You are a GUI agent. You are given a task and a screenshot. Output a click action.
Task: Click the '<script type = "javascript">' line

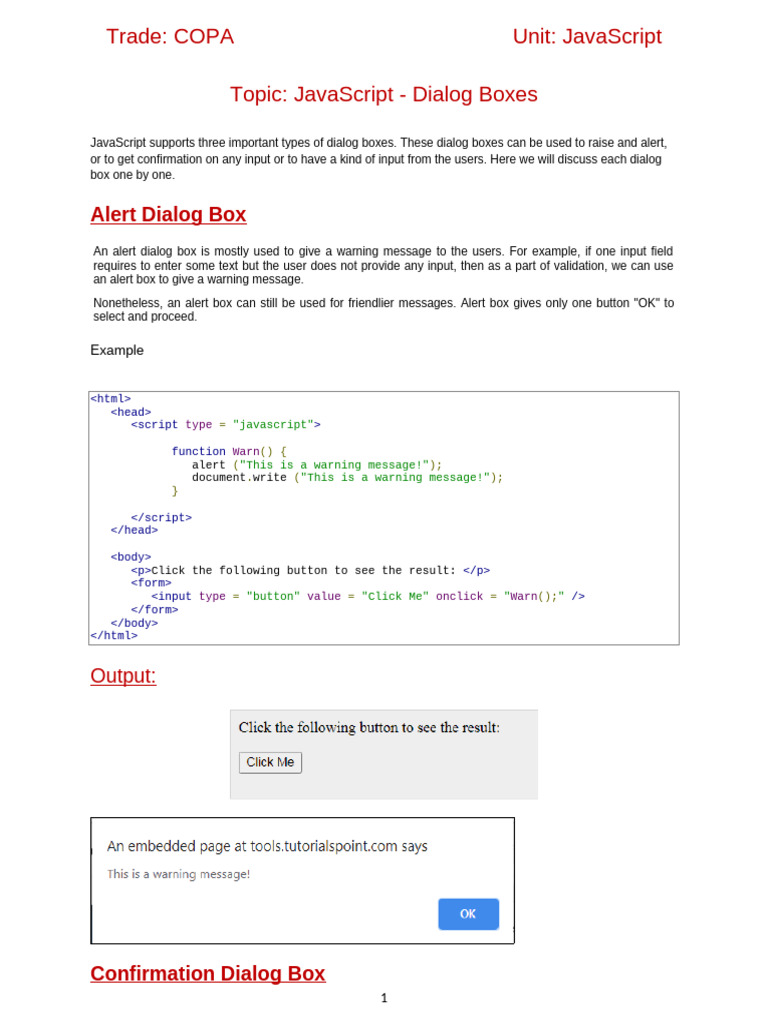[x=226, y=424]
